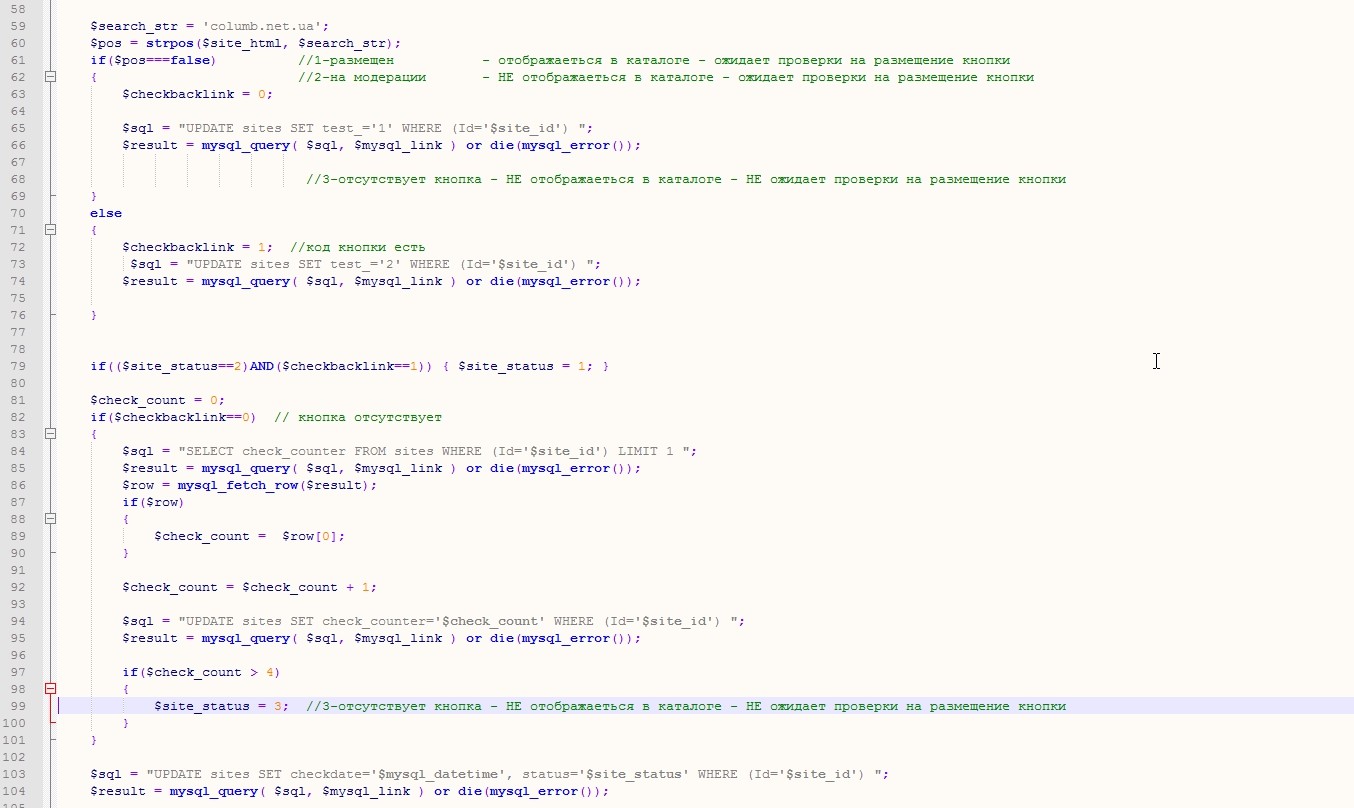
Task: Click '$site_status = 3;' on line 99
Action: click(222, 706)
